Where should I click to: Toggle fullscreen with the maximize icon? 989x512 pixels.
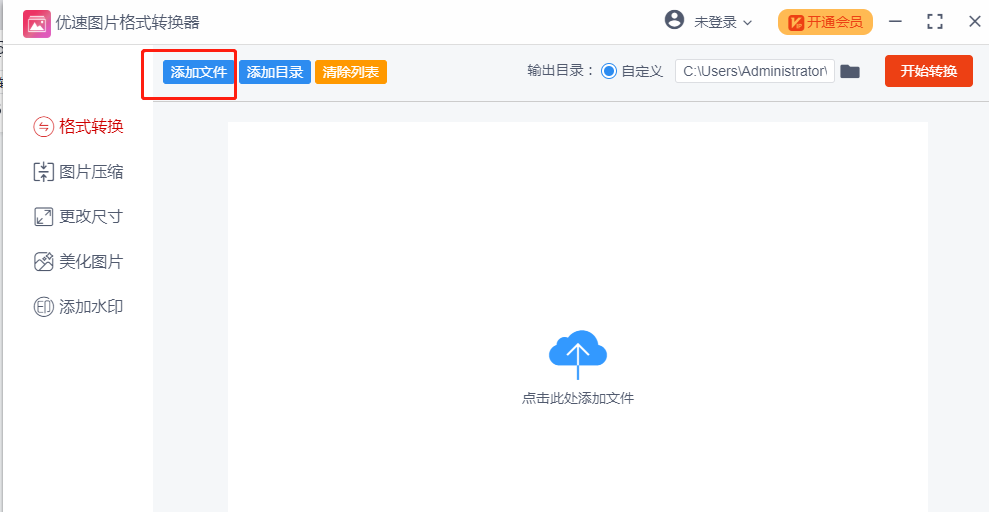pyautogui.click(x=935, y=22)
